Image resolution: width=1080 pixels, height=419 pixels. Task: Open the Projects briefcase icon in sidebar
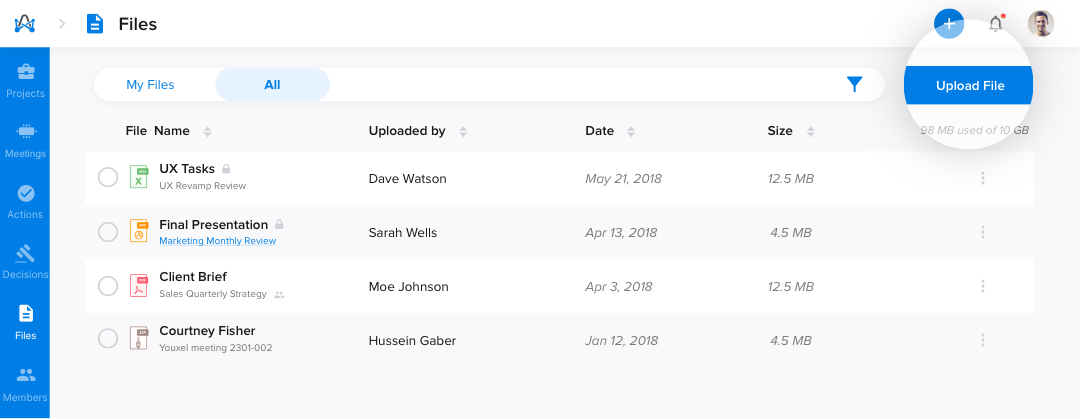point(25,71)
